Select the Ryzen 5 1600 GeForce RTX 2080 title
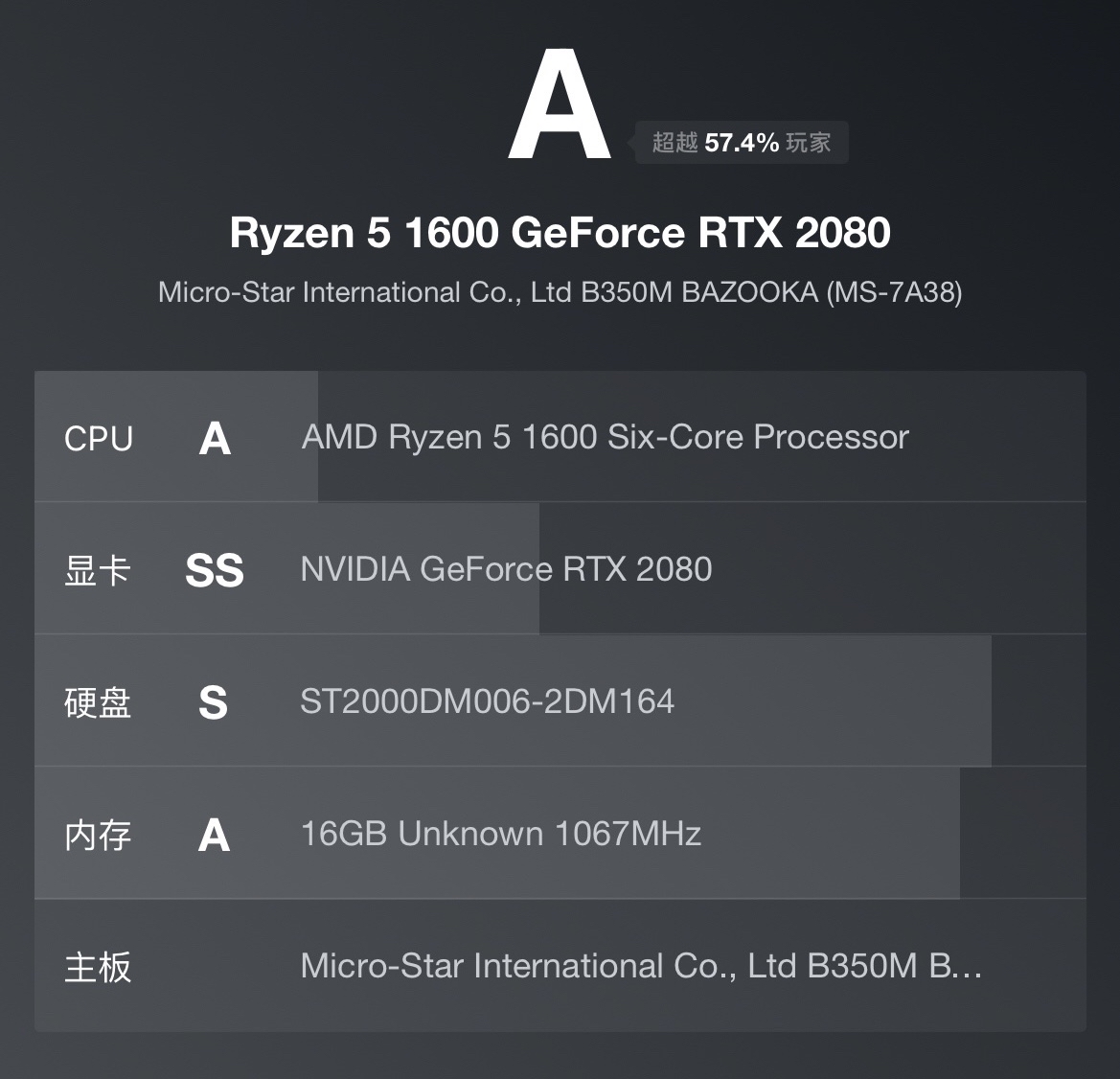The width and height of the screenshot is (1120, 1079). coord(560,233)
